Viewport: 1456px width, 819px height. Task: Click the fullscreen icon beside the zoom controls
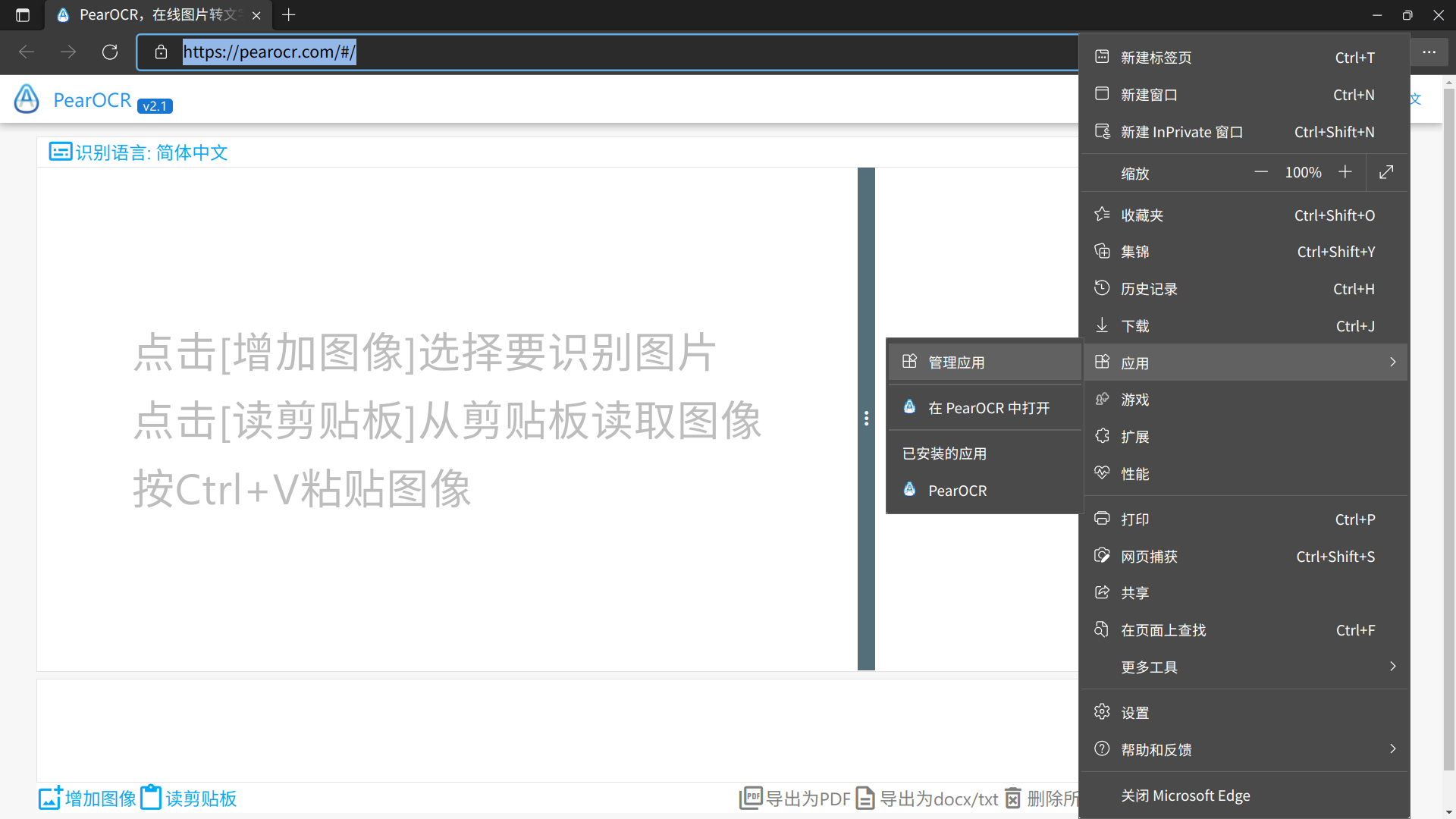[1386, 172]
